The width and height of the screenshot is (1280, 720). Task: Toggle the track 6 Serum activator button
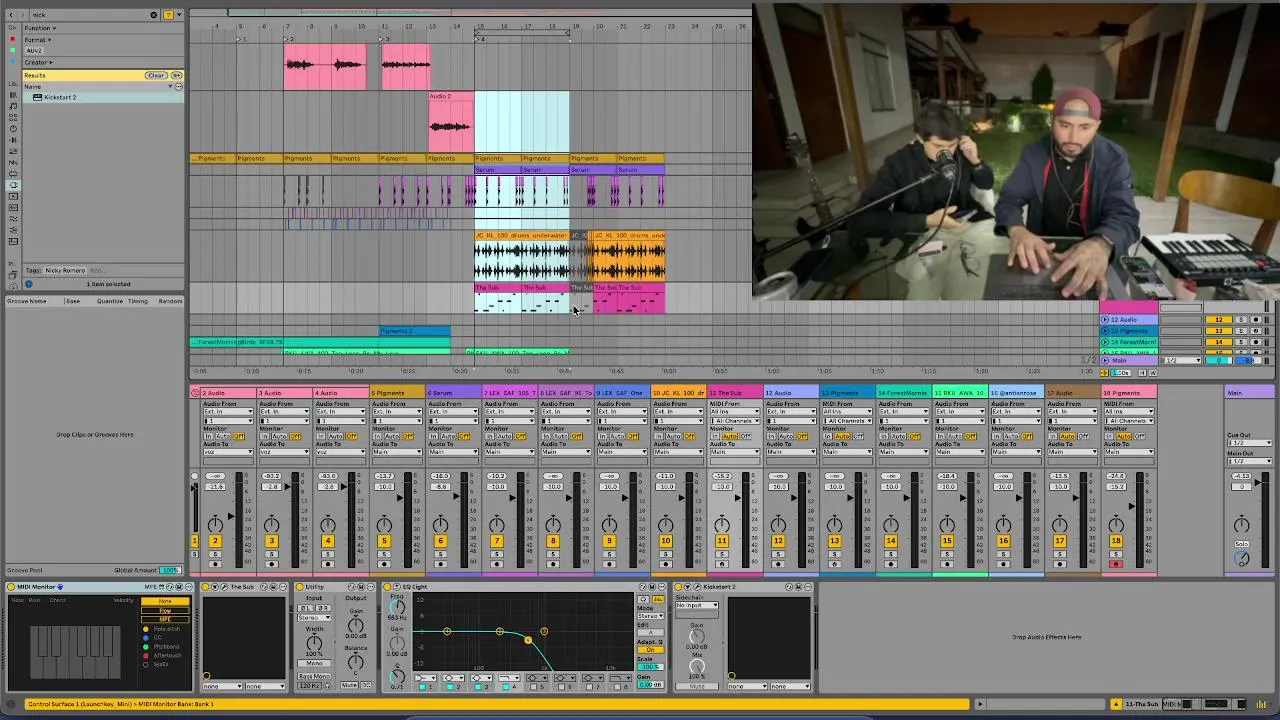pos(440,541)
